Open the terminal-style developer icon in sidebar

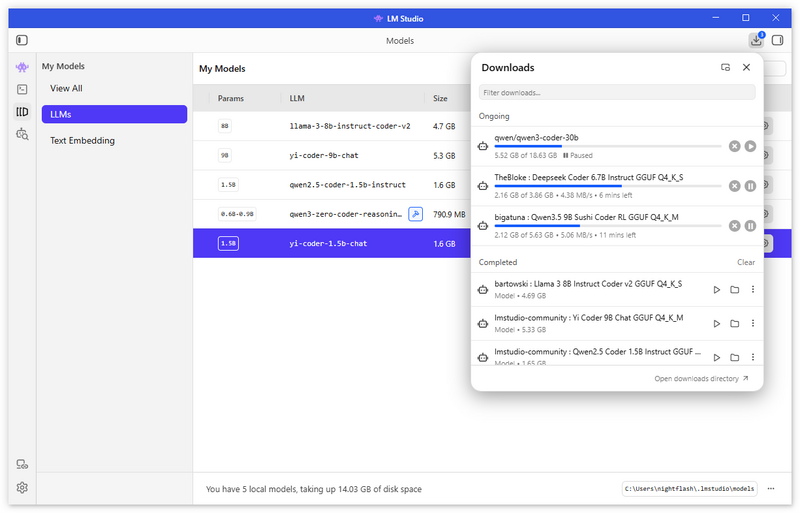click(22, 89)
